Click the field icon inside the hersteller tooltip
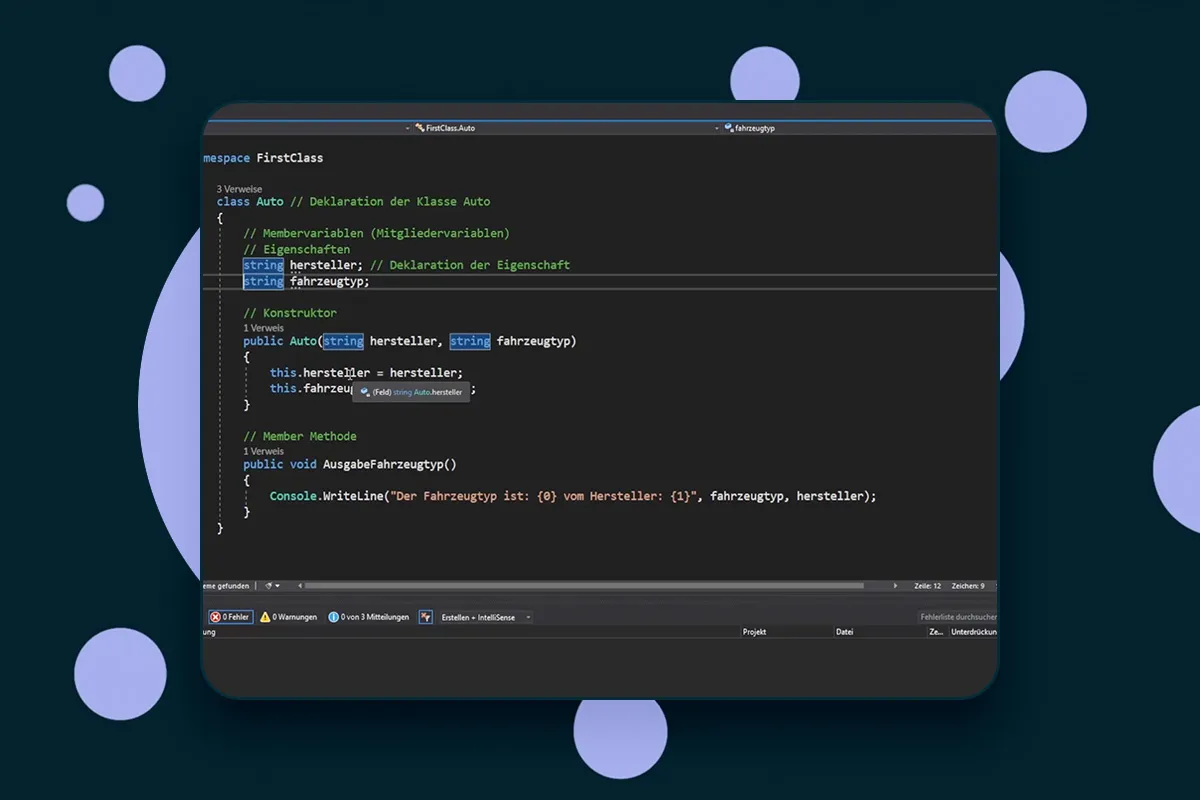 (x=365, y=393)
